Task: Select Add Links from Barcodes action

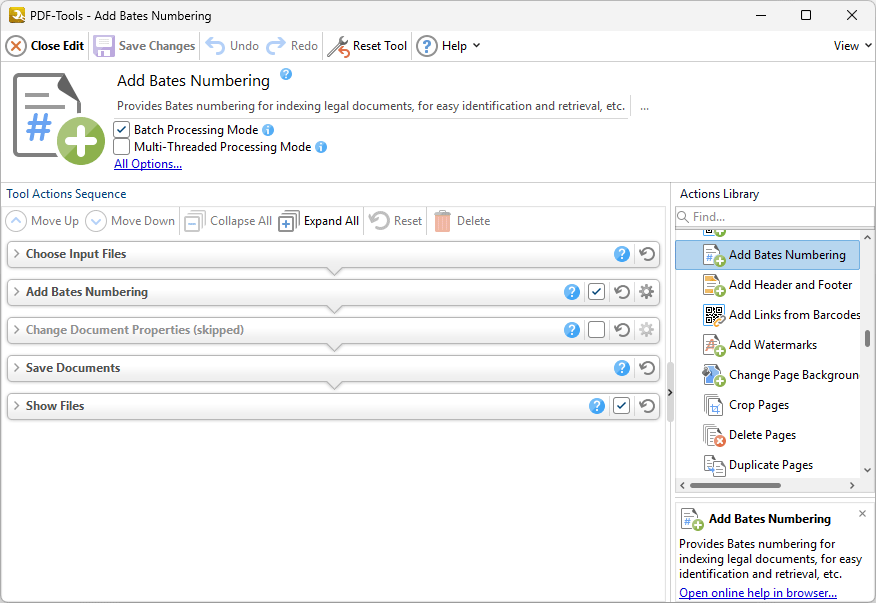Action: point(794,315)
